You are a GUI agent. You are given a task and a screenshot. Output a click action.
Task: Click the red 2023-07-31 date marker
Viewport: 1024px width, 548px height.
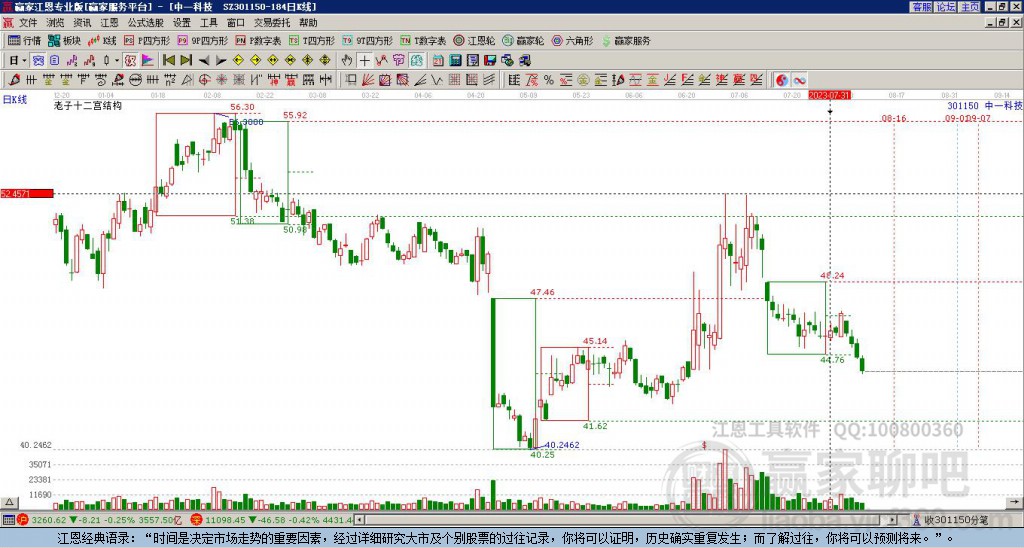coord(829,95)
